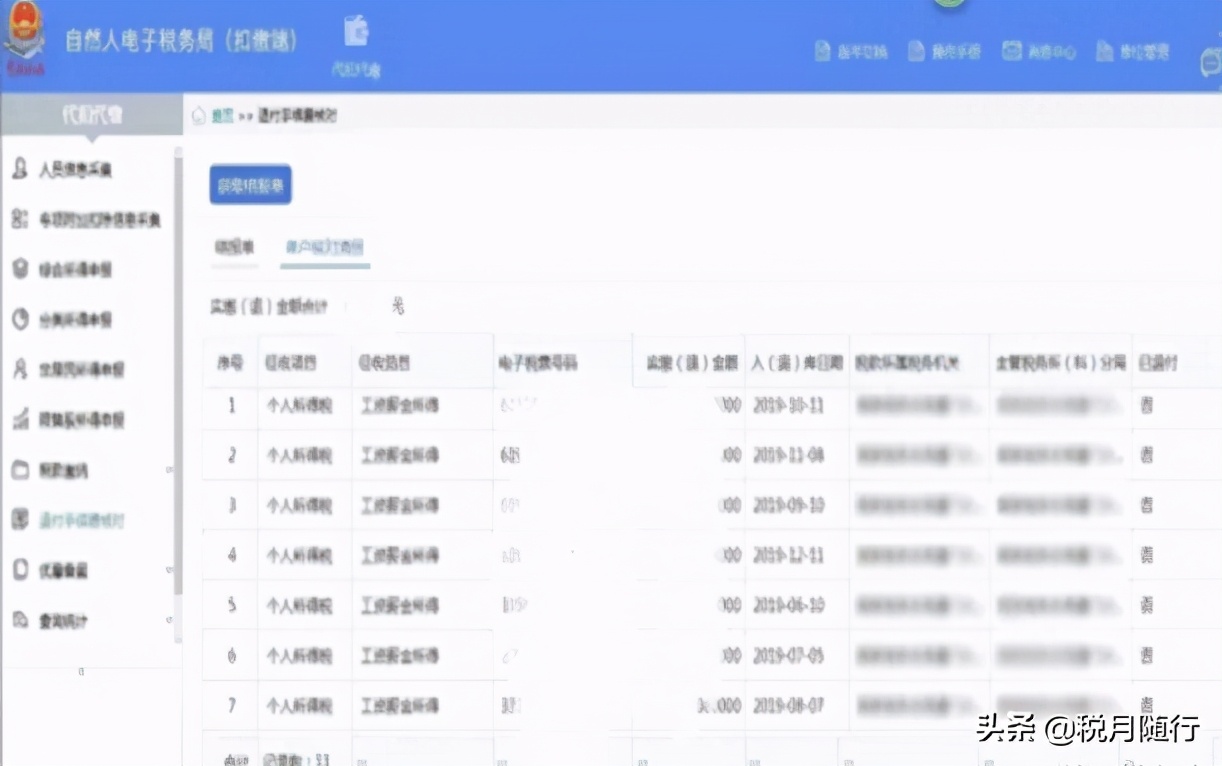Select table row 3 showing 个人所得税
1222x766 pixels.
coord(300,505)
